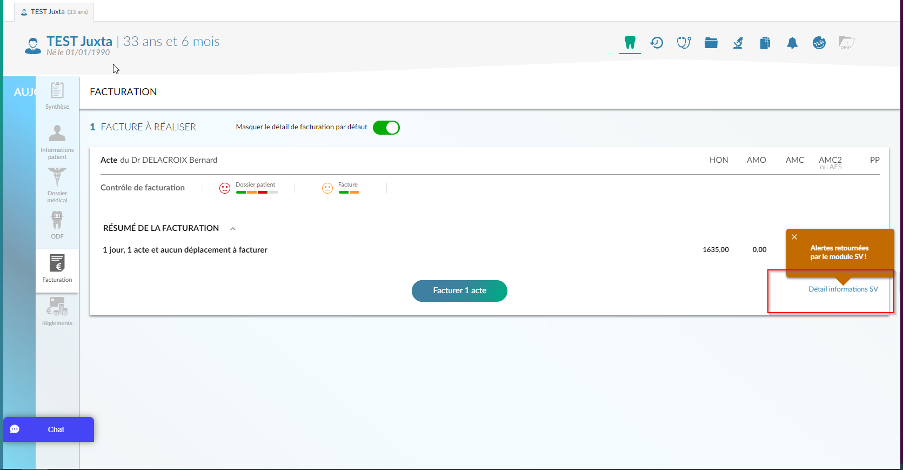Open the Synthèse sidebar tab
This screenshot has height=470, width=904.
click(x=57, y=96)
